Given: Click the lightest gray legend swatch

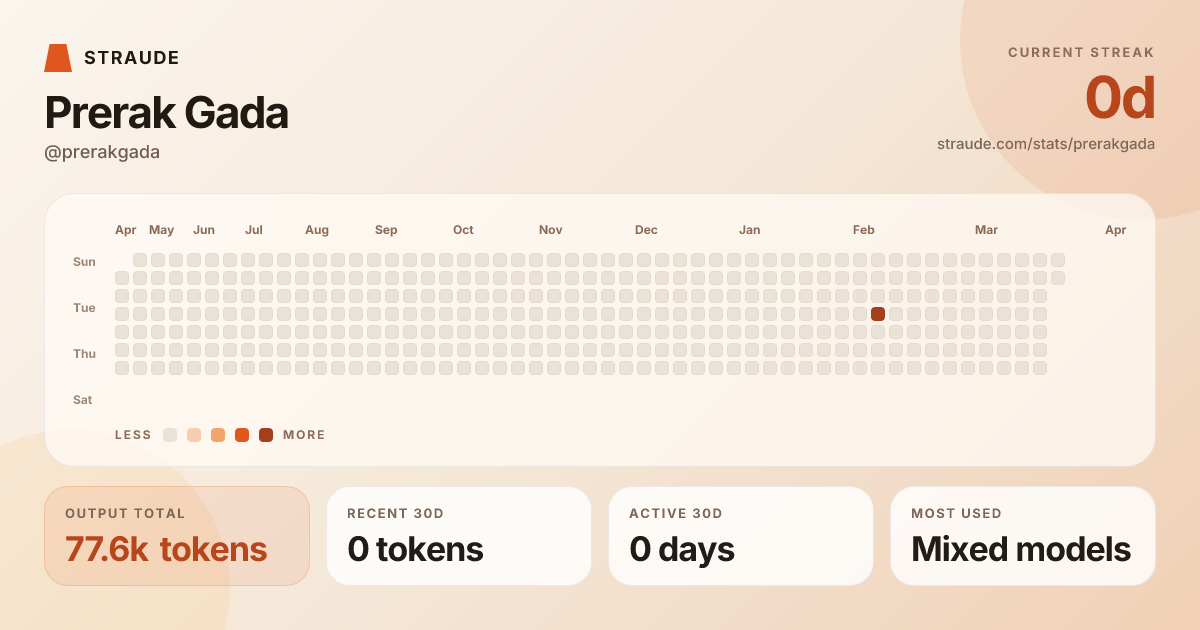Looking at the screenshot, I should pyautogui.click(x=170, y=435).
